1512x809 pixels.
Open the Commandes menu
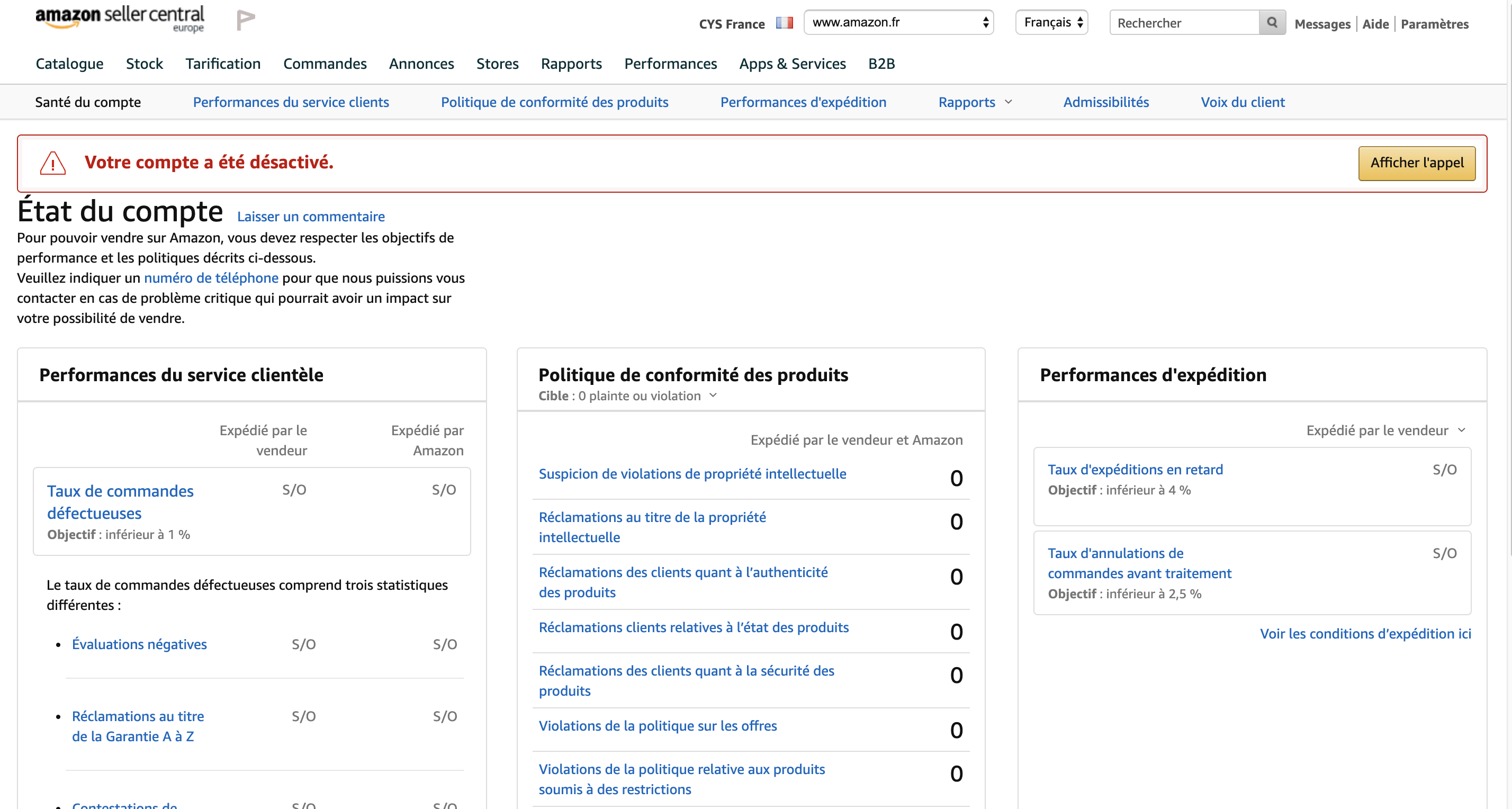tap(325, 64)
